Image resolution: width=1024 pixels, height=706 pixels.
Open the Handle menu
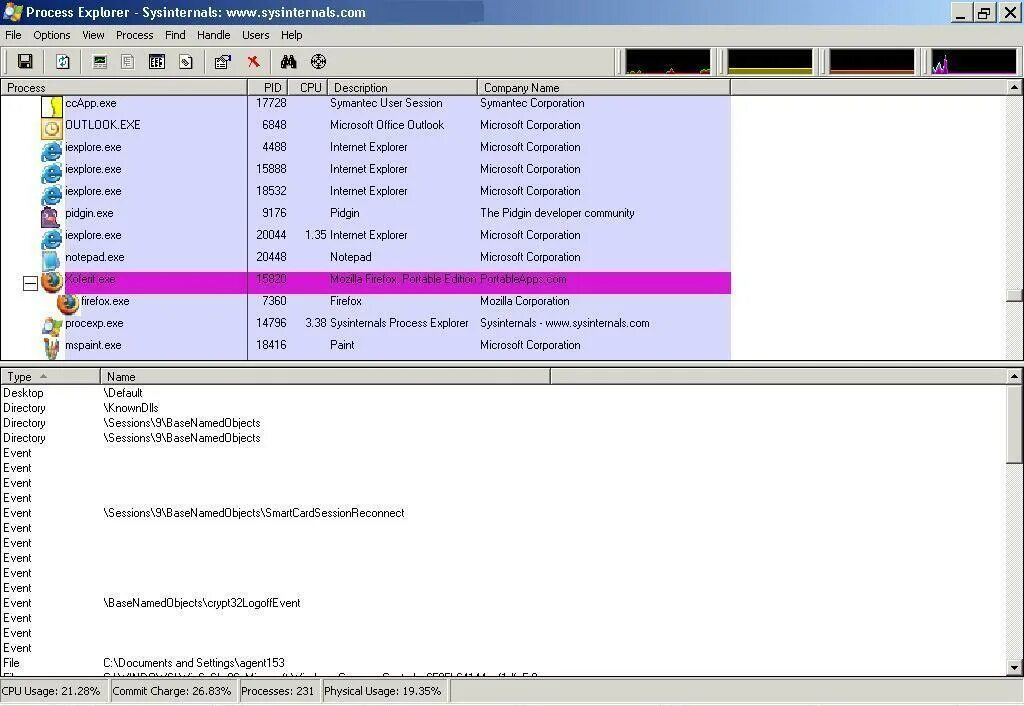tap(214, 35)
